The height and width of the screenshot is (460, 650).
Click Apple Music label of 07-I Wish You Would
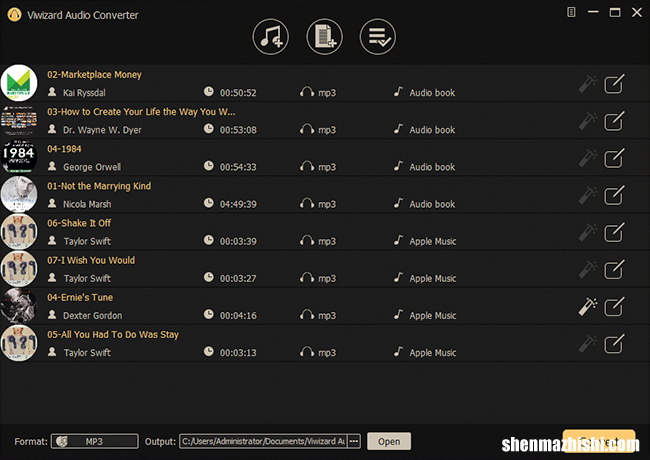[x=433, y=278]
